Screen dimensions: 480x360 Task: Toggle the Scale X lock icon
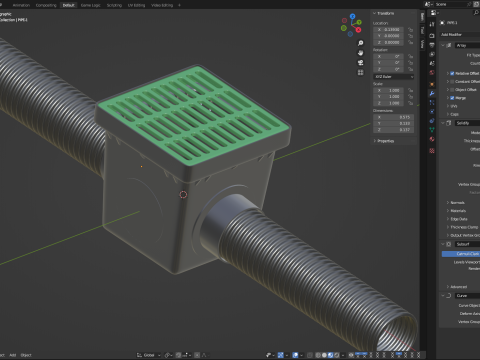tap(411, 90)
